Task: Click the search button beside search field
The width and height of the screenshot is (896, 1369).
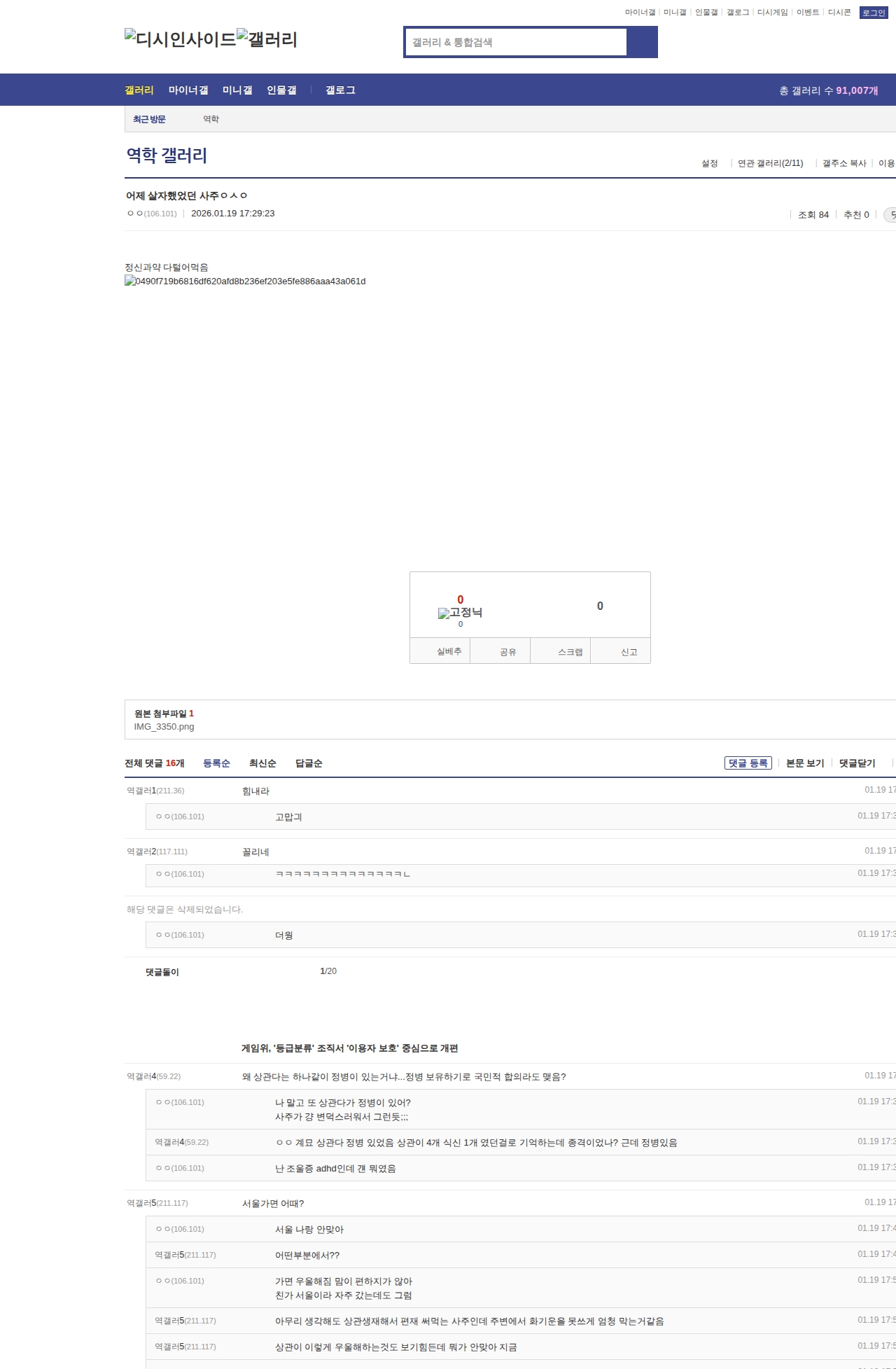Action: click(642, 42)
